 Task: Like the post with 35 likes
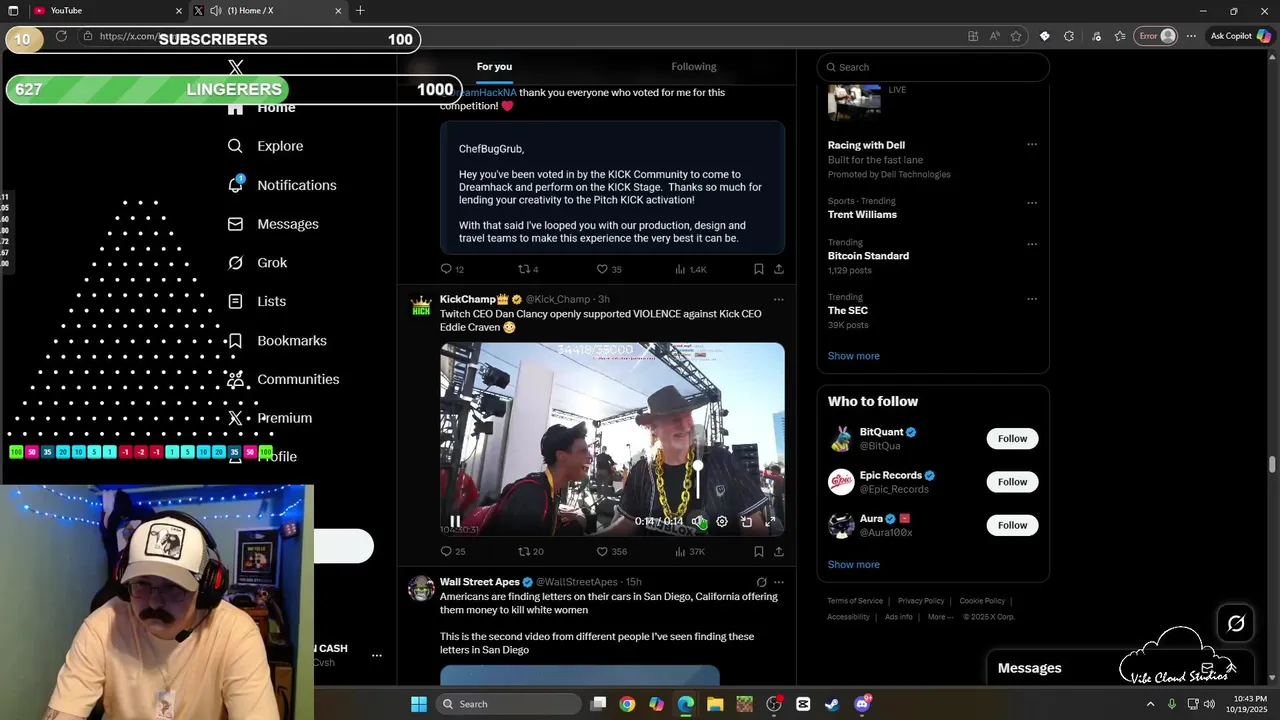[x=610, y=269]
